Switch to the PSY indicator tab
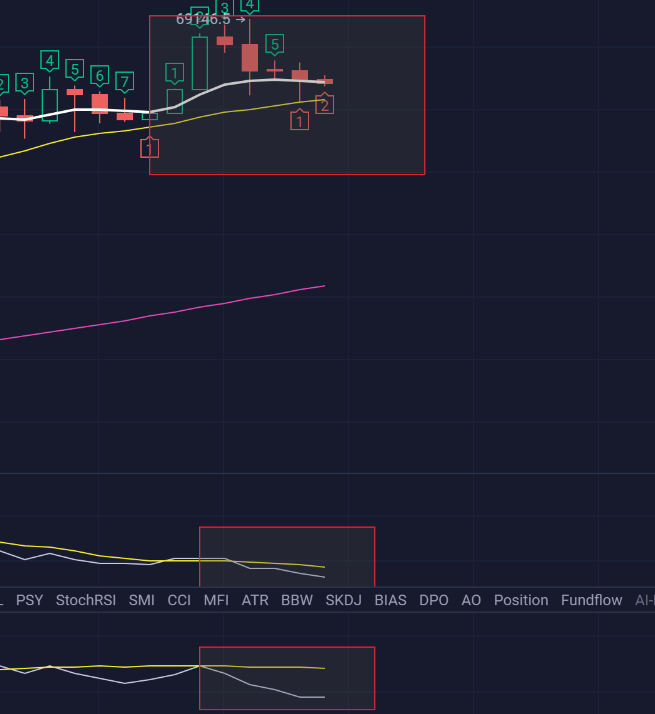The height and width of the screenshot is (714, 655). (30, 600)
